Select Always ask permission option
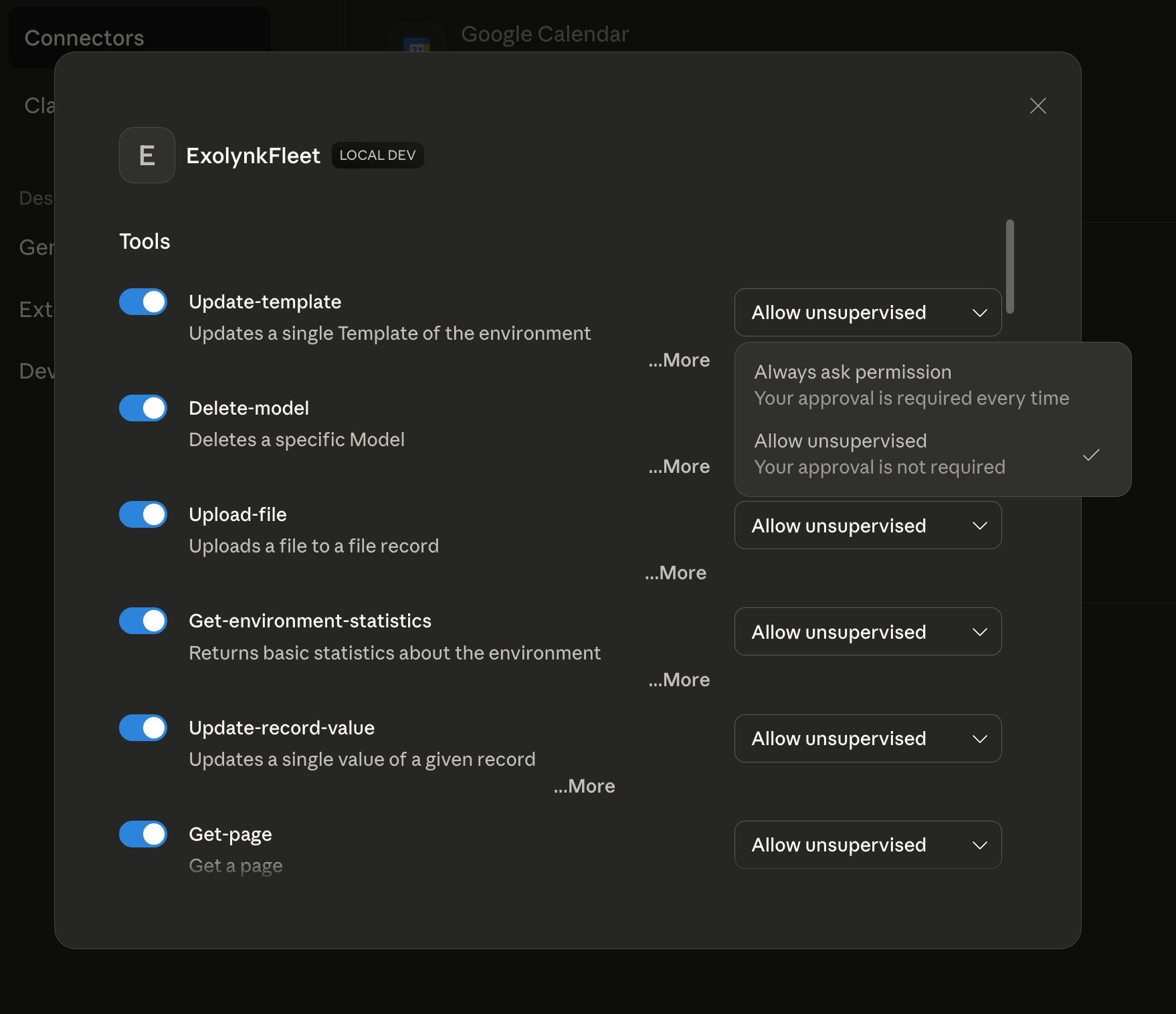Image resolution: width=1176 pixels, height=1014 pixels. tap(933, 385)
